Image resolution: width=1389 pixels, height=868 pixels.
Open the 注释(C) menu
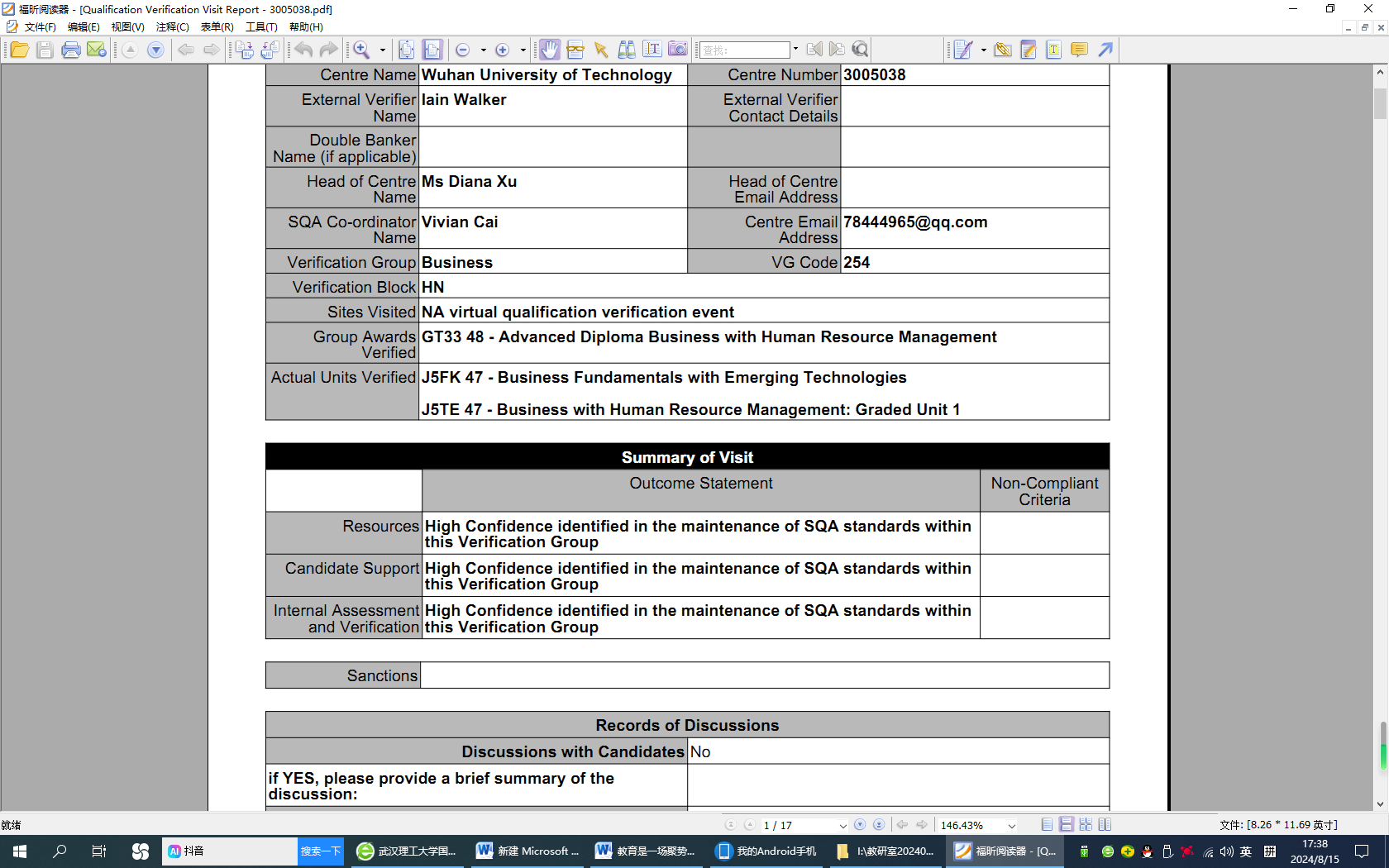click(172, 27)
